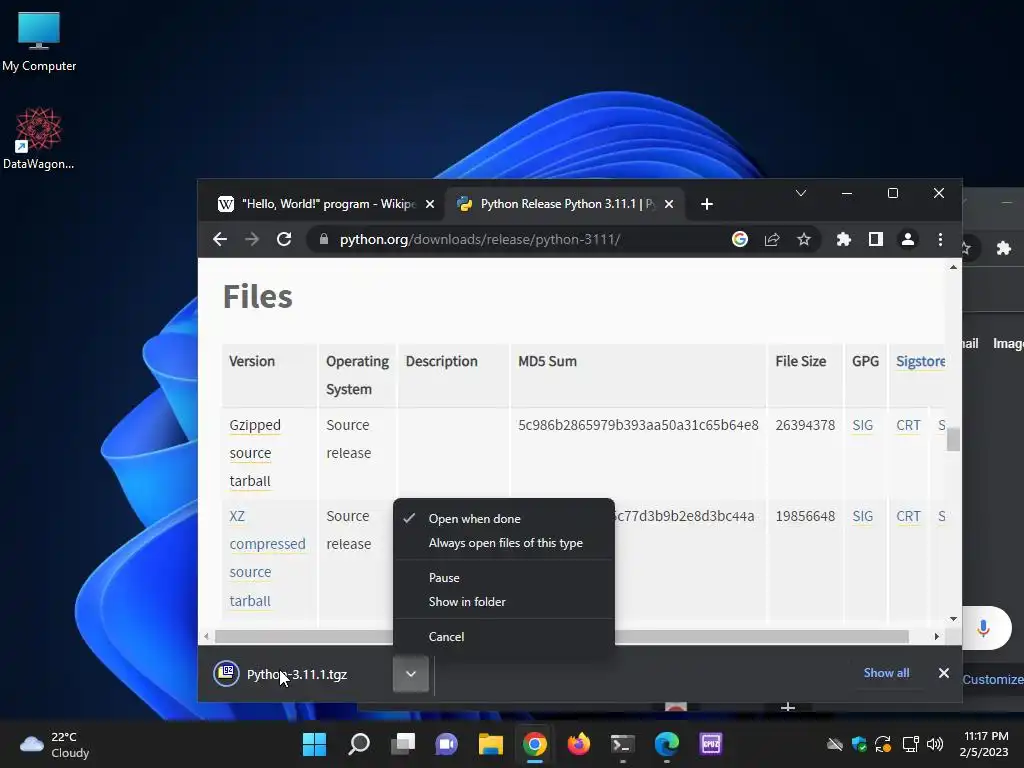The width and height of the screenshot is (1024, 768).
Task: Go back using the Chrome back arrow
Action: (x=220, y=240)
